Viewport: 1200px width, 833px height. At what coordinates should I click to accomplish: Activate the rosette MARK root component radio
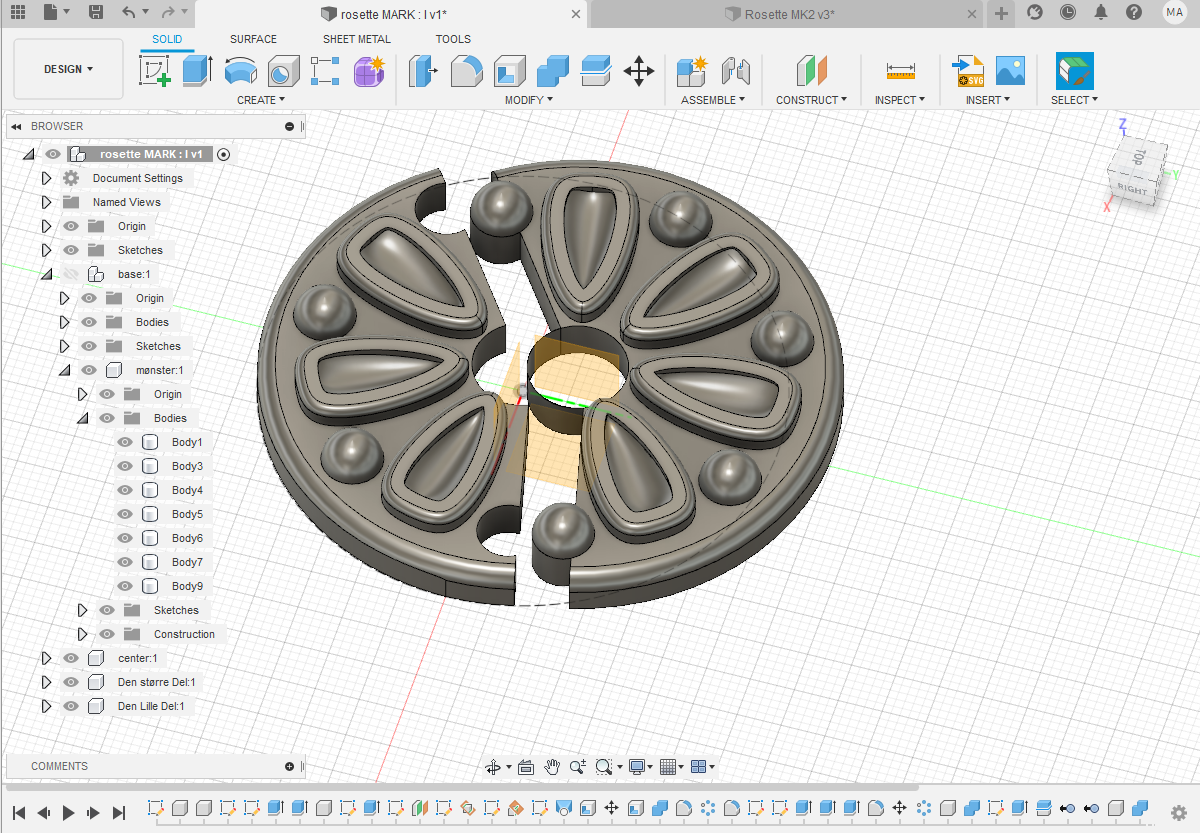[224, 154]
